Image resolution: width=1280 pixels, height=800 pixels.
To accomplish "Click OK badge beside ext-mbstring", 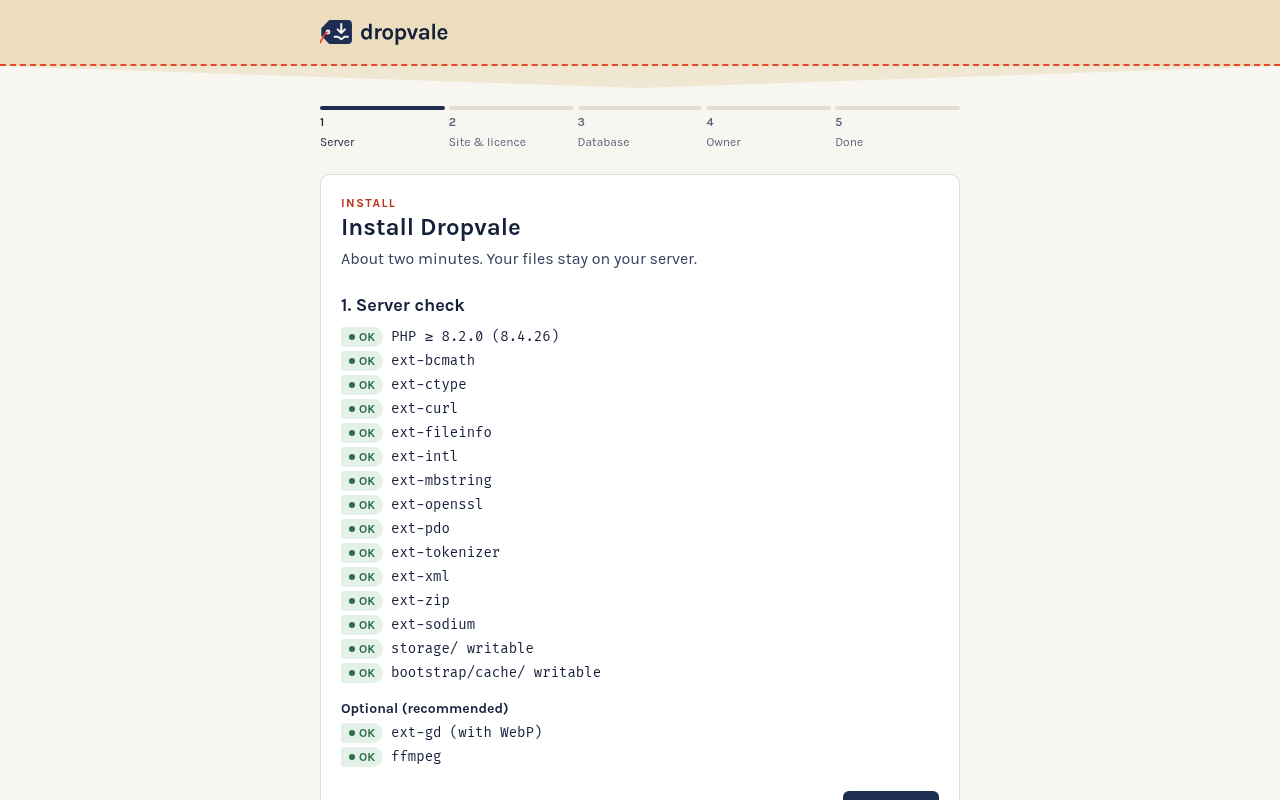I will coord(362,481).
